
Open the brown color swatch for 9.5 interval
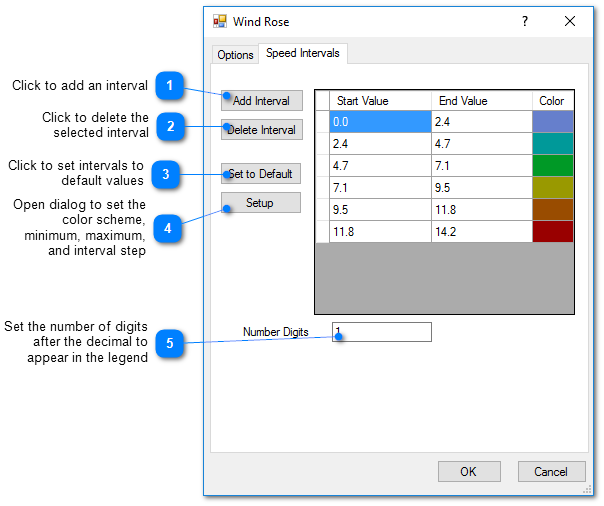click(553, 209)
